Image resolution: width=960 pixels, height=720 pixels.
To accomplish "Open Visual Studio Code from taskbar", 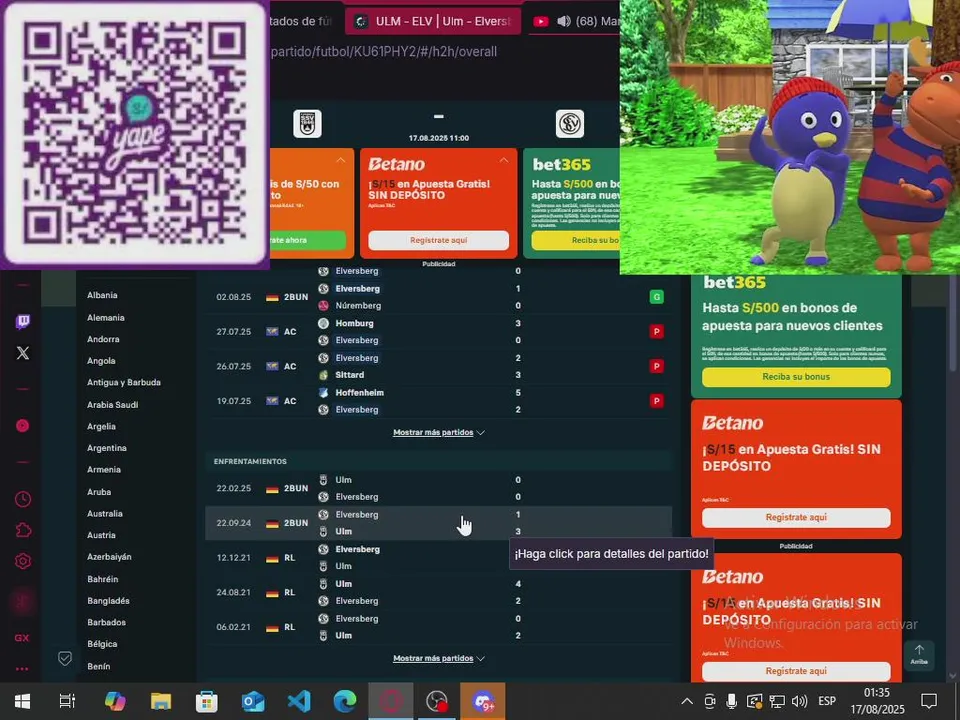I will pos(299,701).
